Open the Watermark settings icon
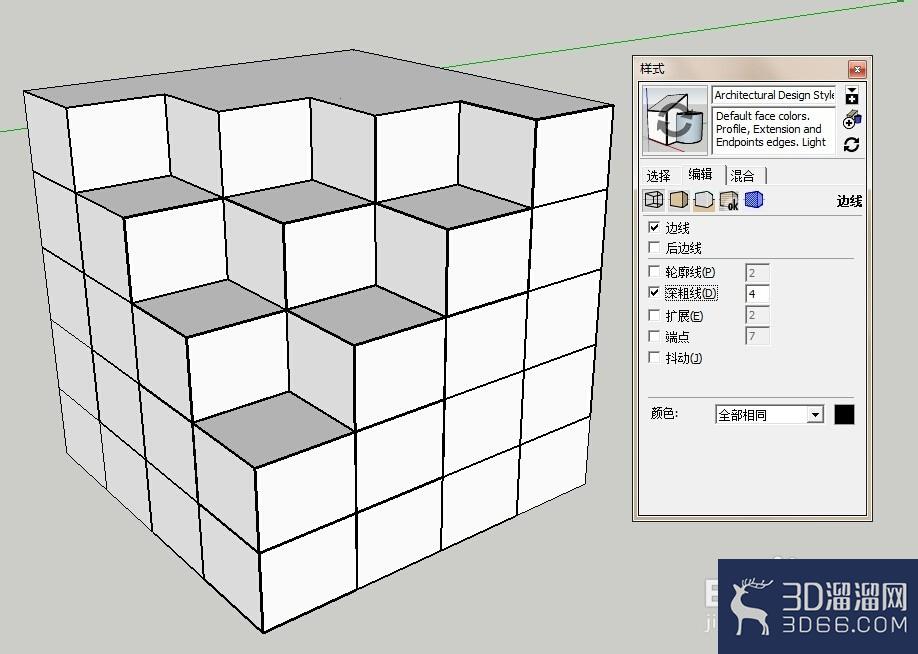 [729, 200]
